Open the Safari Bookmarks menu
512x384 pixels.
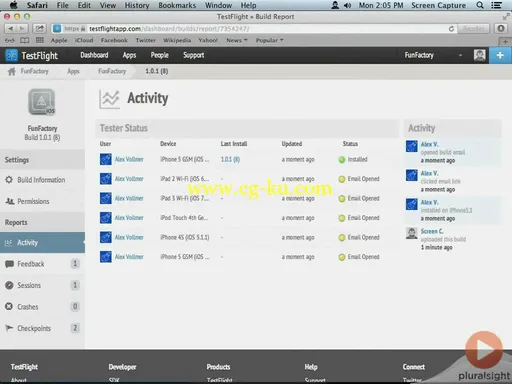click(x=177, y=5)
